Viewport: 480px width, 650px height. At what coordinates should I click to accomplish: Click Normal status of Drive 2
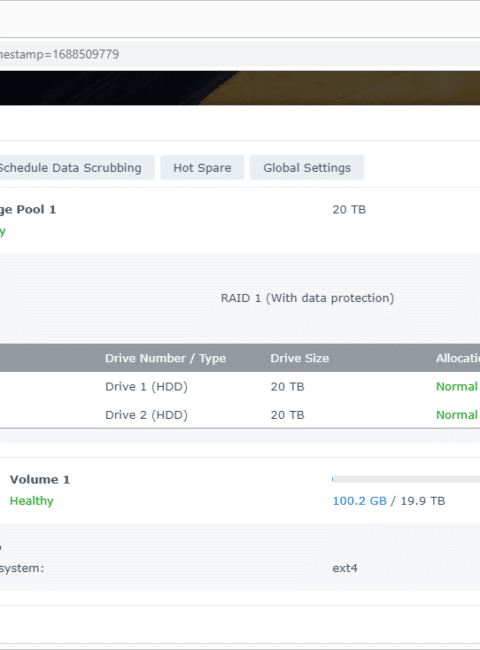coord(457,415)
